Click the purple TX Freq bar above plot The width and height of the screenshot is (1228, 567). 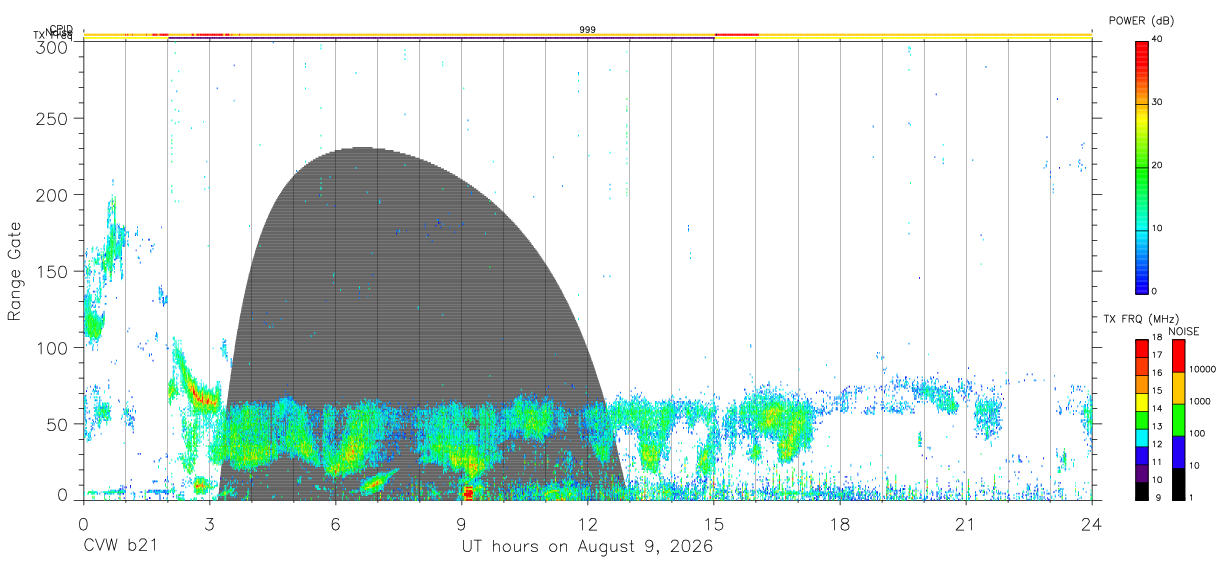[x=441, y=39]
